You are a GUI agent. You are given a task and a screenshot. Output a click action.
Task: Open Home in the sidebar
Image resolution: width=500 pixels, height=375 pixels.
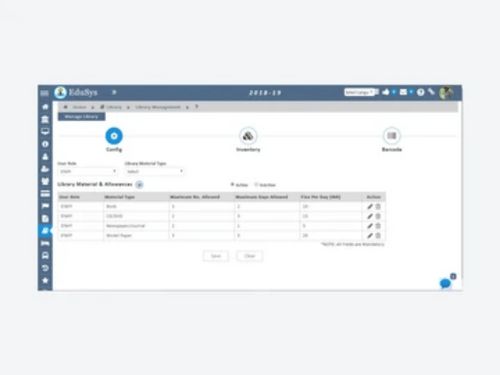coord(45,107)
